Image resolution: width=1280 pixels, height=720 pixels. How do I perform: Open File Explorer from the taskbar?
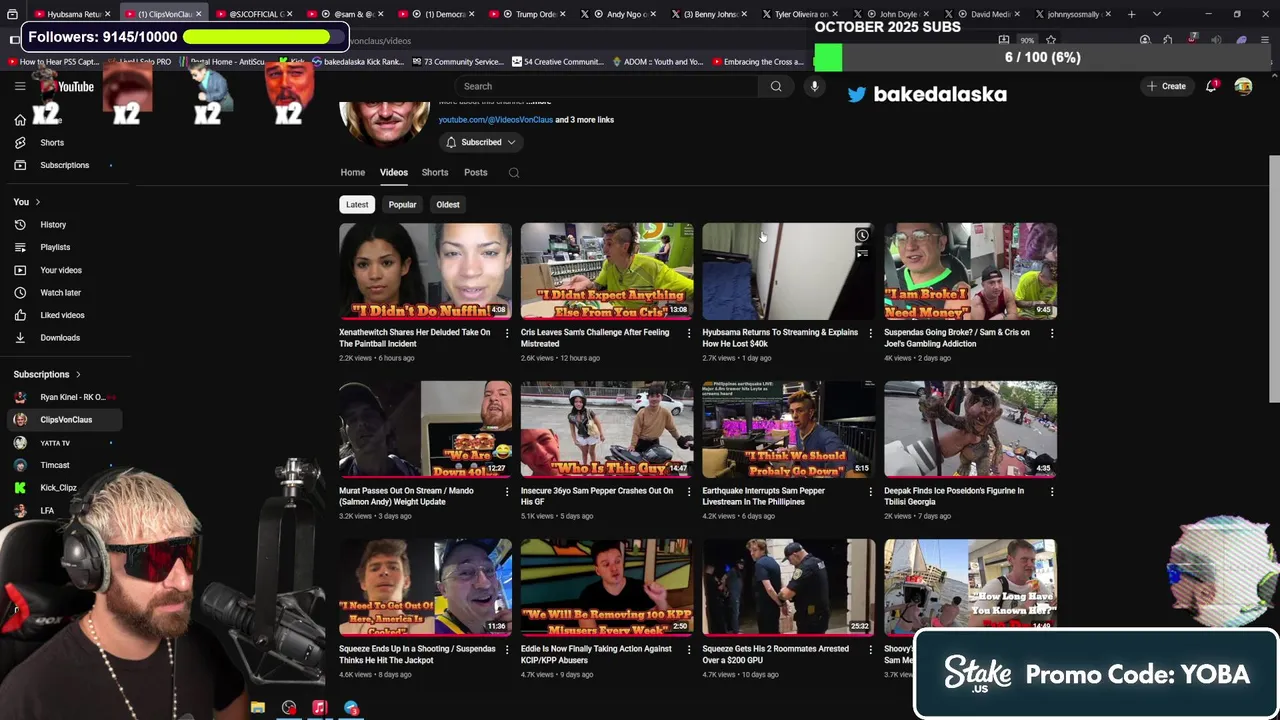tap(258, 708)
